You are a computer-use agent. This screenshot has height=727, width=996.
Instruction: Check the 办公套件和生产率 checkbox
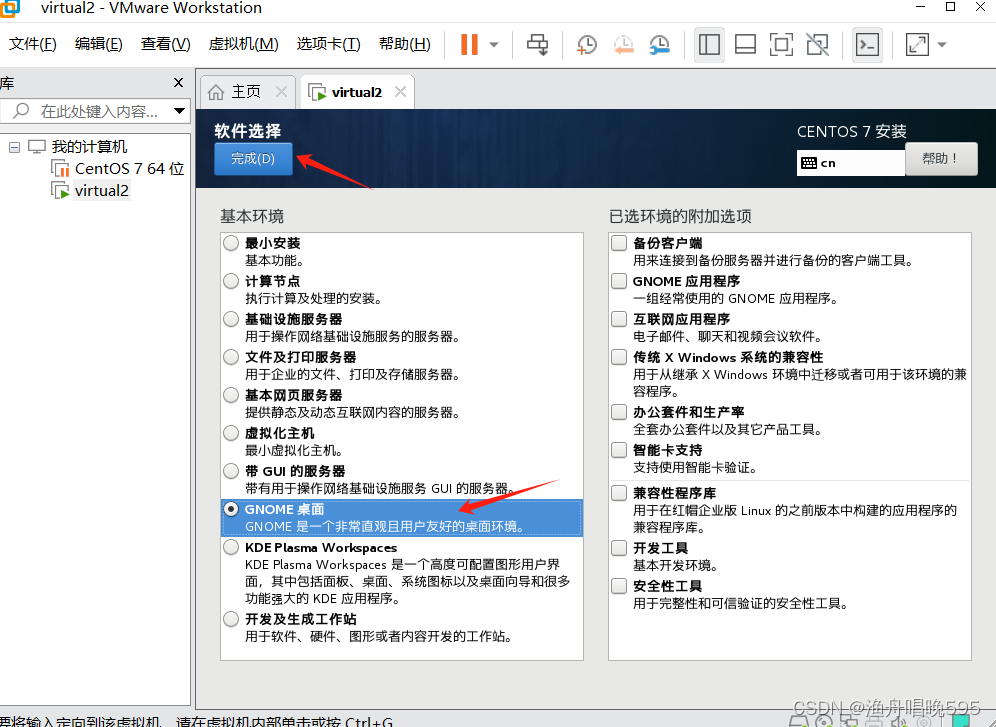[619, 412]
